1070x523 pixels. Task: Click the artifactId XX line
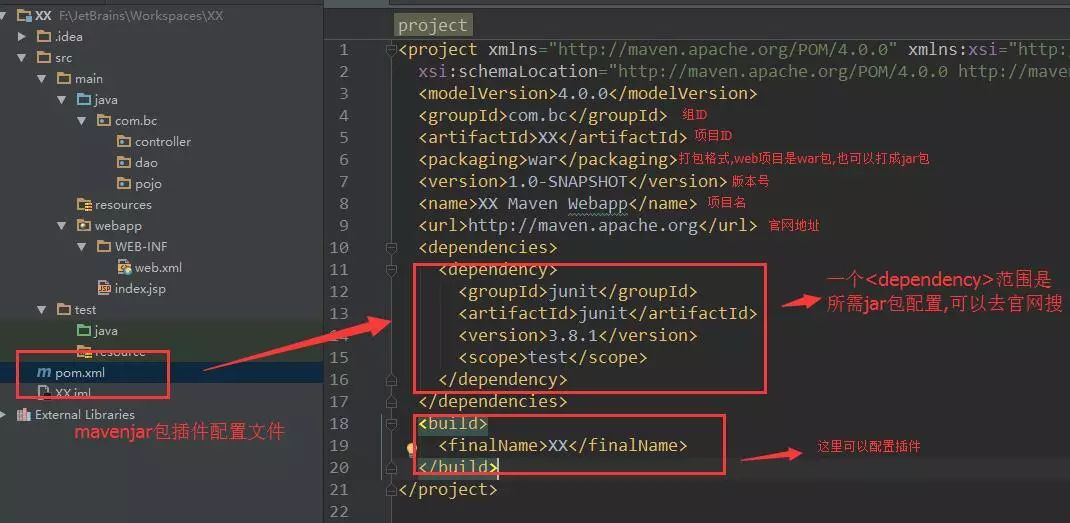[x=553, y=137]
